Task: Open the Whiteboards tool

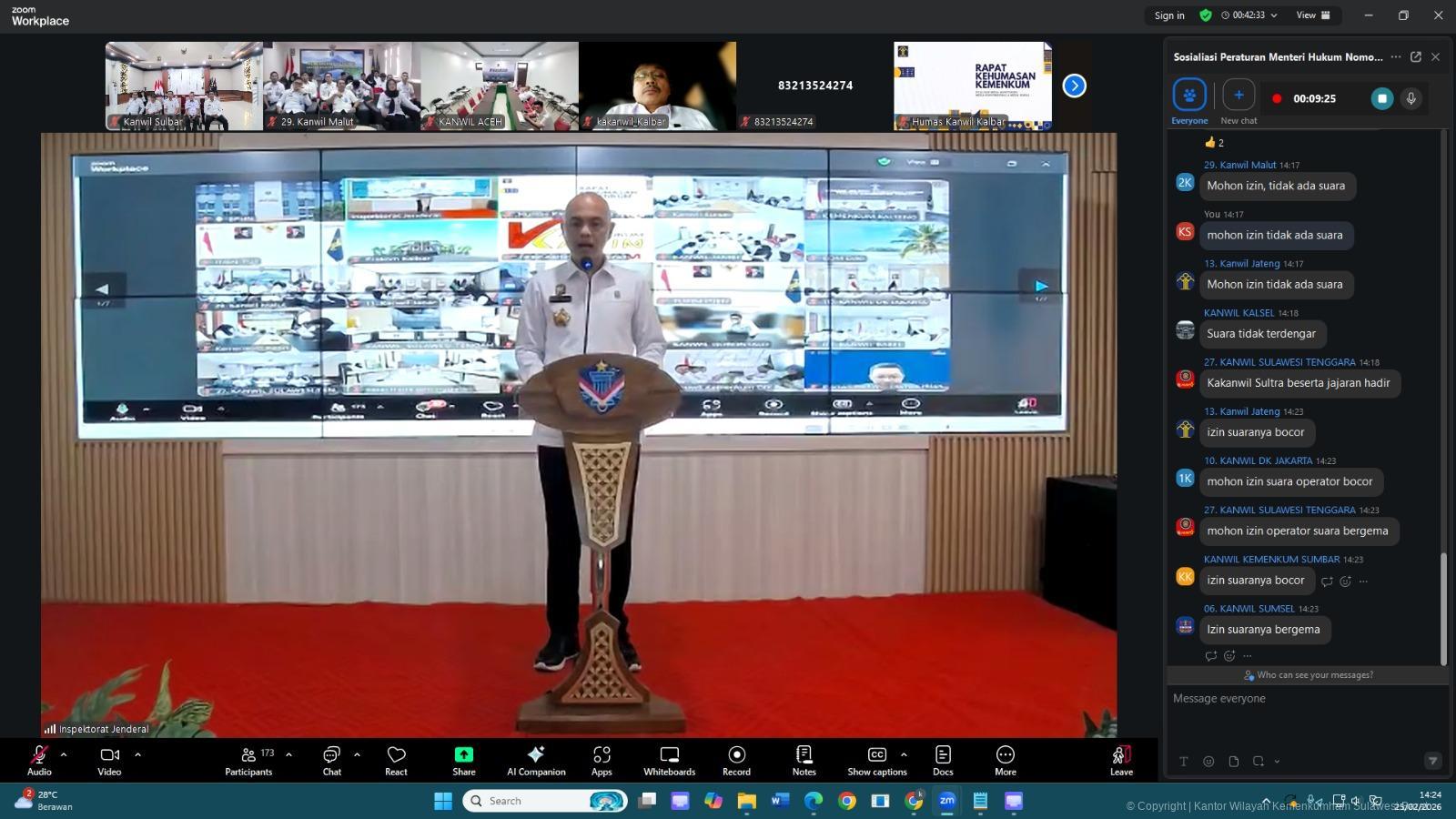Action: click(x=669, y=760)
